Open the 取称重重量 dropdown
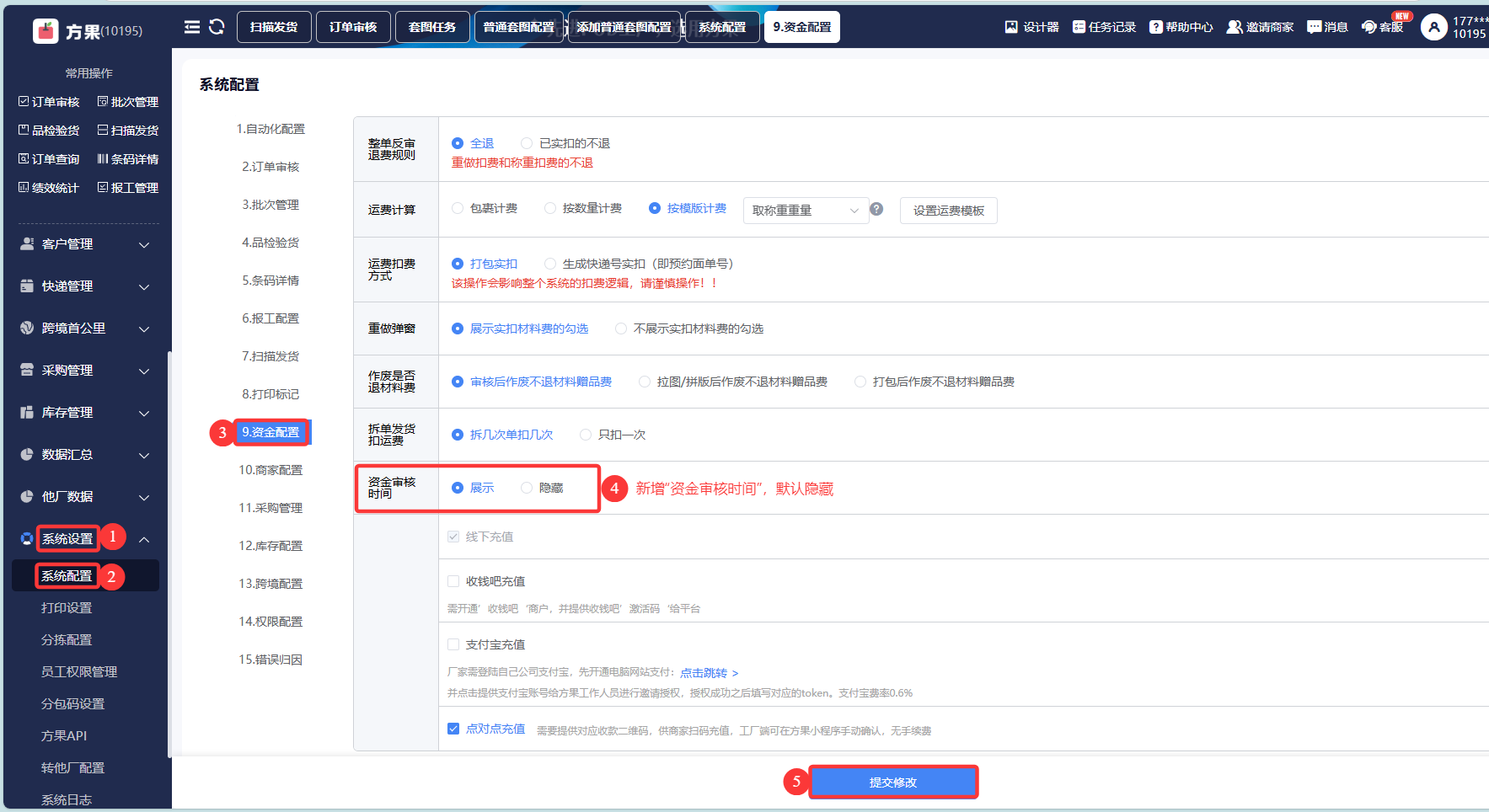 point(806,211)
